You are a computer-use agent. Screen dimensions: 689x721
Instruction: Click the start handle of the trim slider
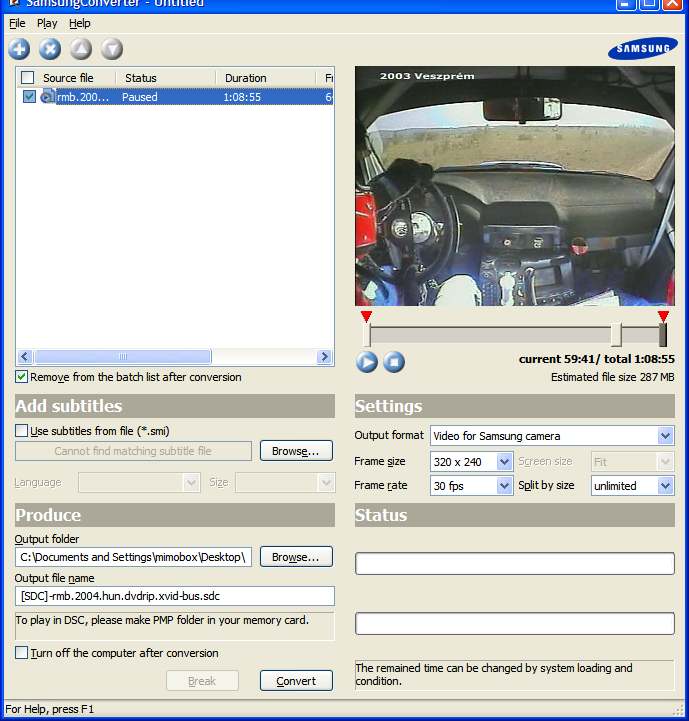tap(367, 335)
